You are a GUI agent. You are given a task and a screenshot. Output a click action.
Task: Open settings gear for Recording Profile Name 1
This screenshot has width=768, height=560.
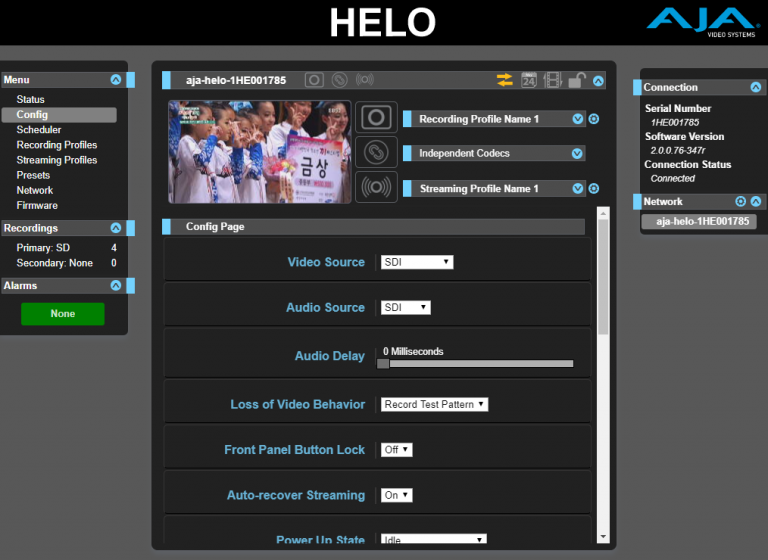pos(594,119)
